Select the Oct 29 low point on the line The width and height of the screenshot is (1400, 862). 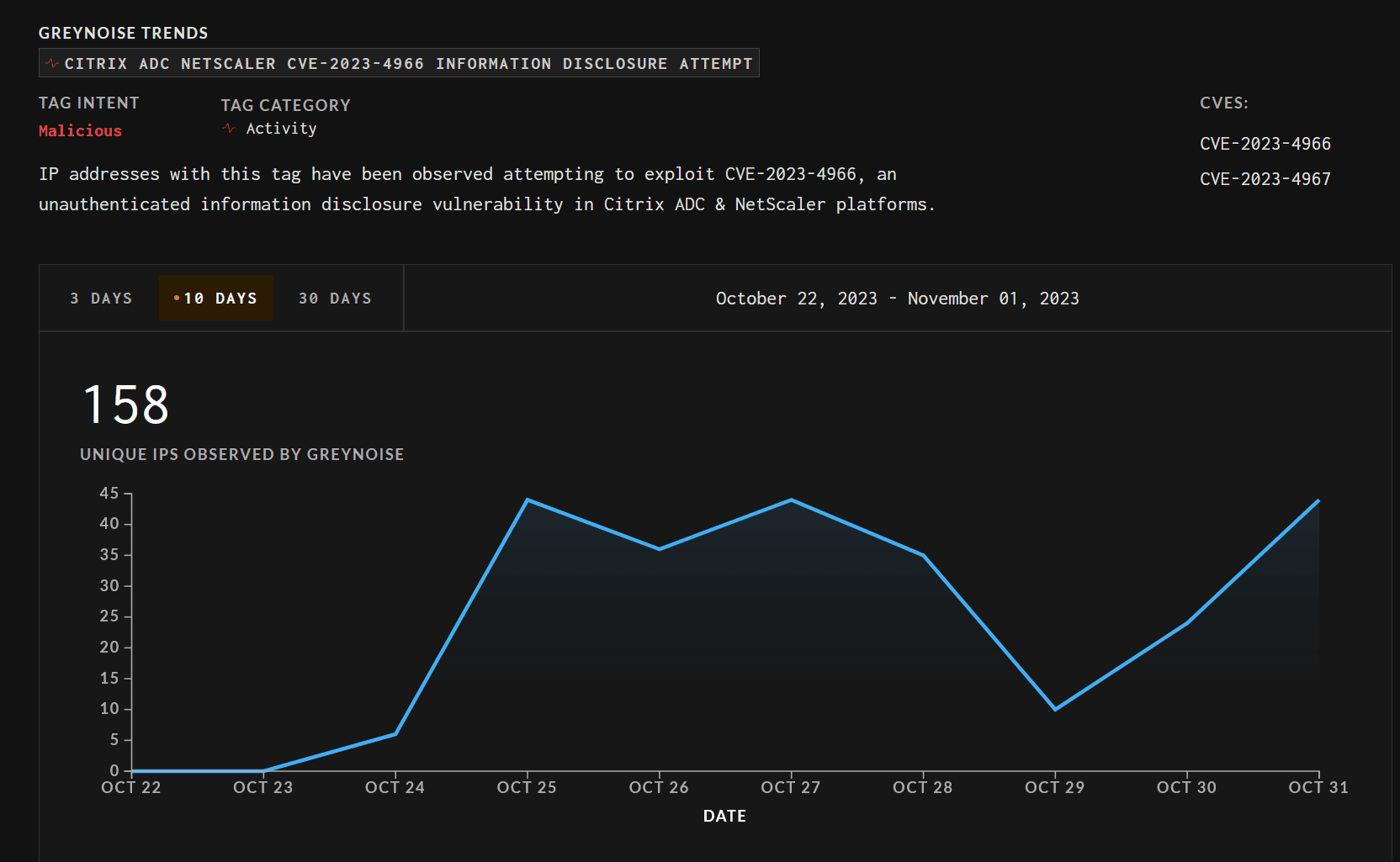click(x=1055, y=709)
